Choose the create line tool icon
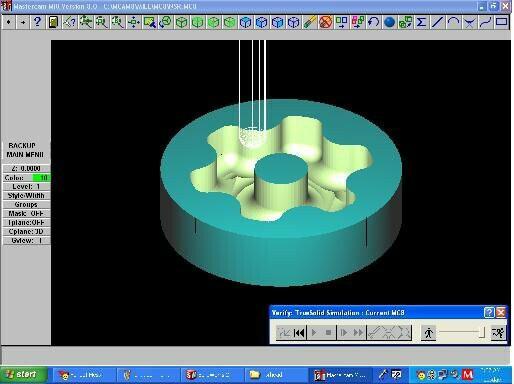 coord(437,22)
